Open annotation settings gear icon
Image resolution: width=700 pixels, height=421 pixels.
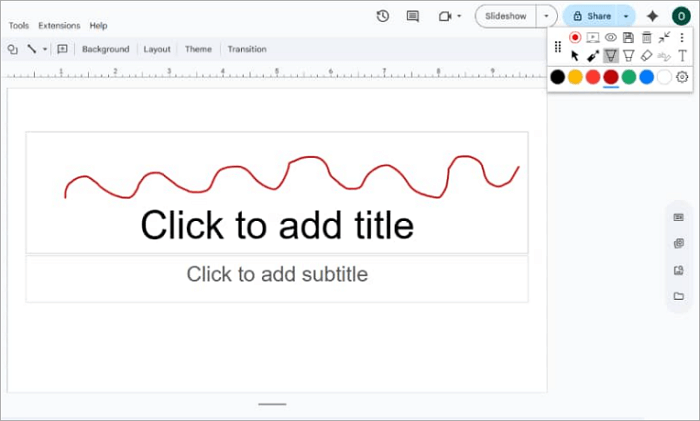pyautogui.click(x=682, y=77)
